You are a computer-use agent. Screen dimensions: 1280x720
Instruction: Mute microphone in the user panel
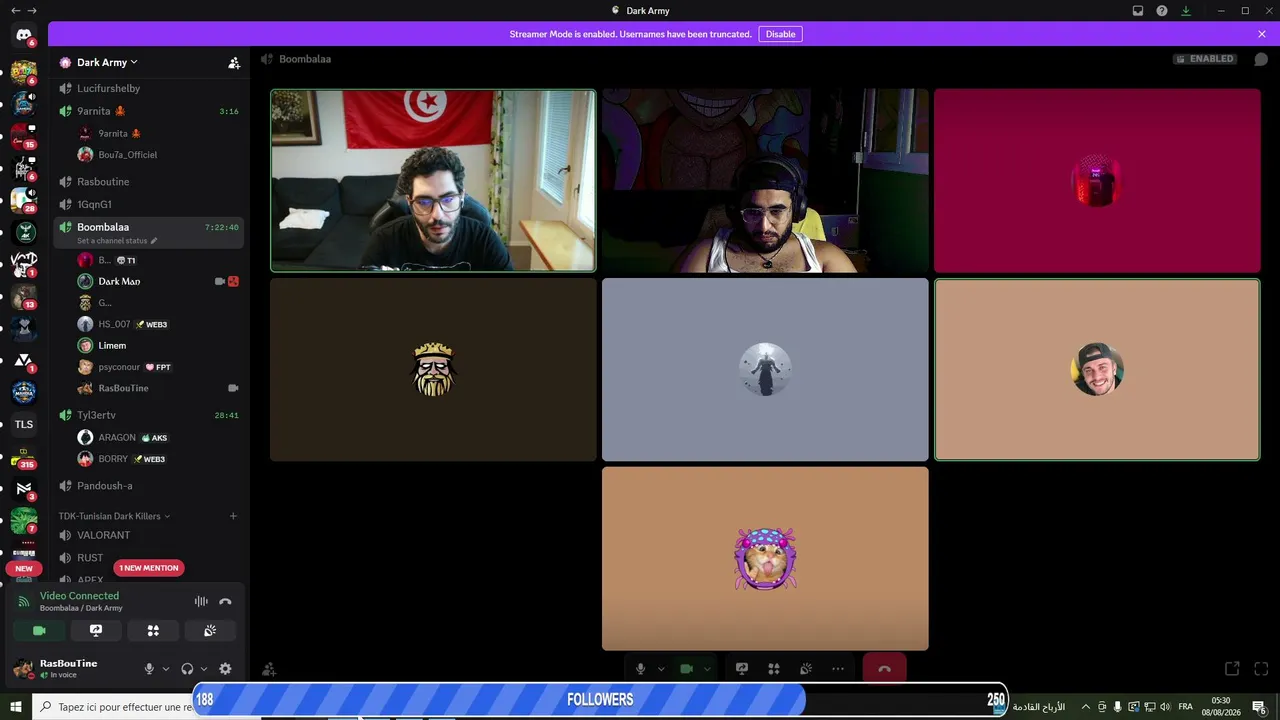pos(149,669)
